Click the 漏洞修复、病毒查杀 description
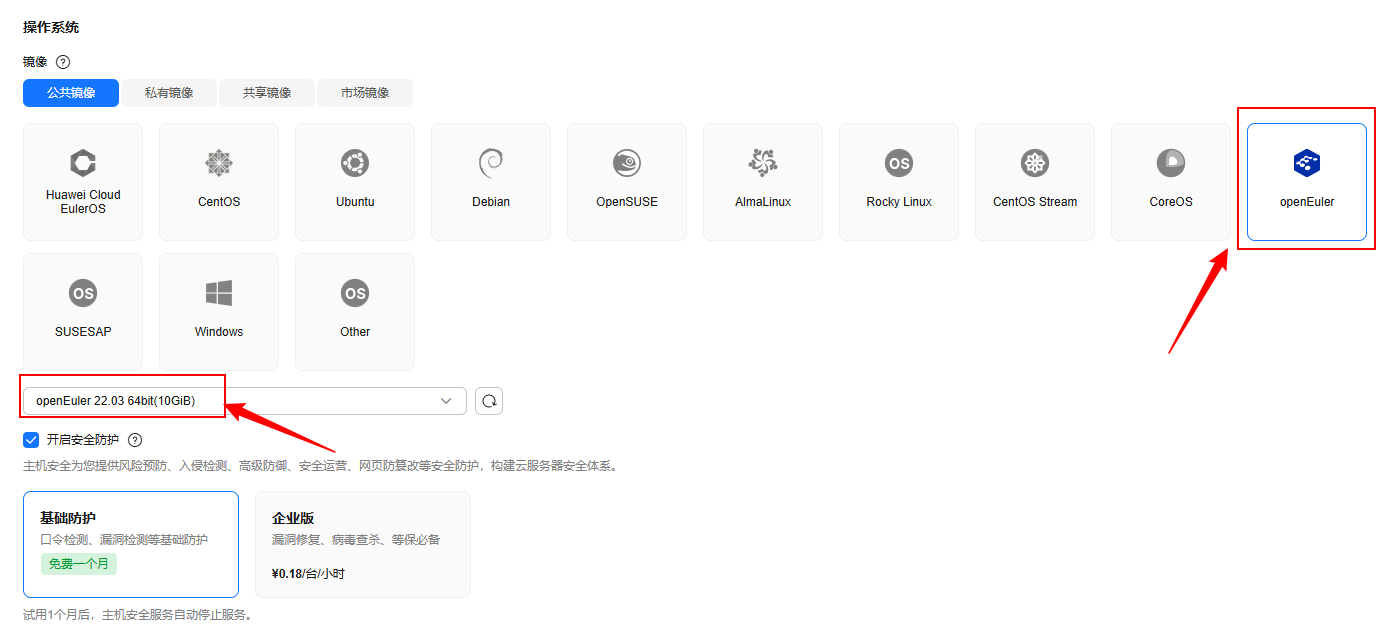 (355, 540)
